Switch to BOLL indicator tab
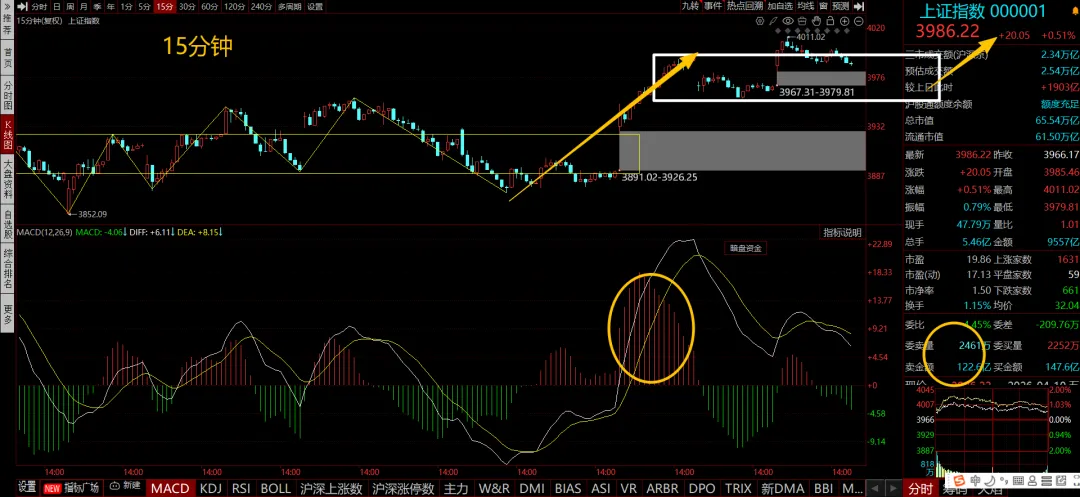Screen dimensions: 1080x497 pos(276,487)
